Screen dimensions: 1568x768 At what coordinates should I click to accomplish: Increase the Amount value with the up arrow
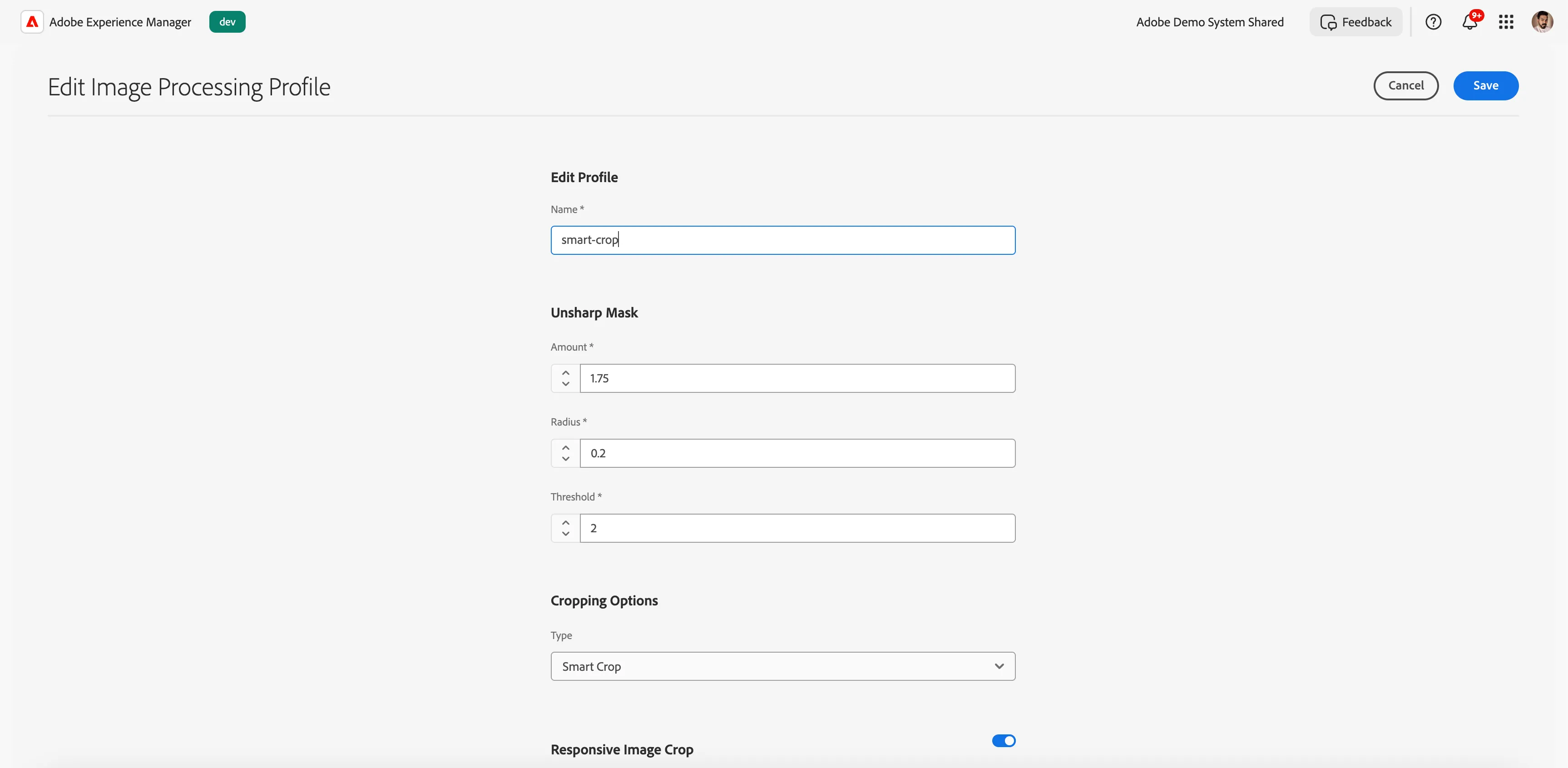point(565,372)
